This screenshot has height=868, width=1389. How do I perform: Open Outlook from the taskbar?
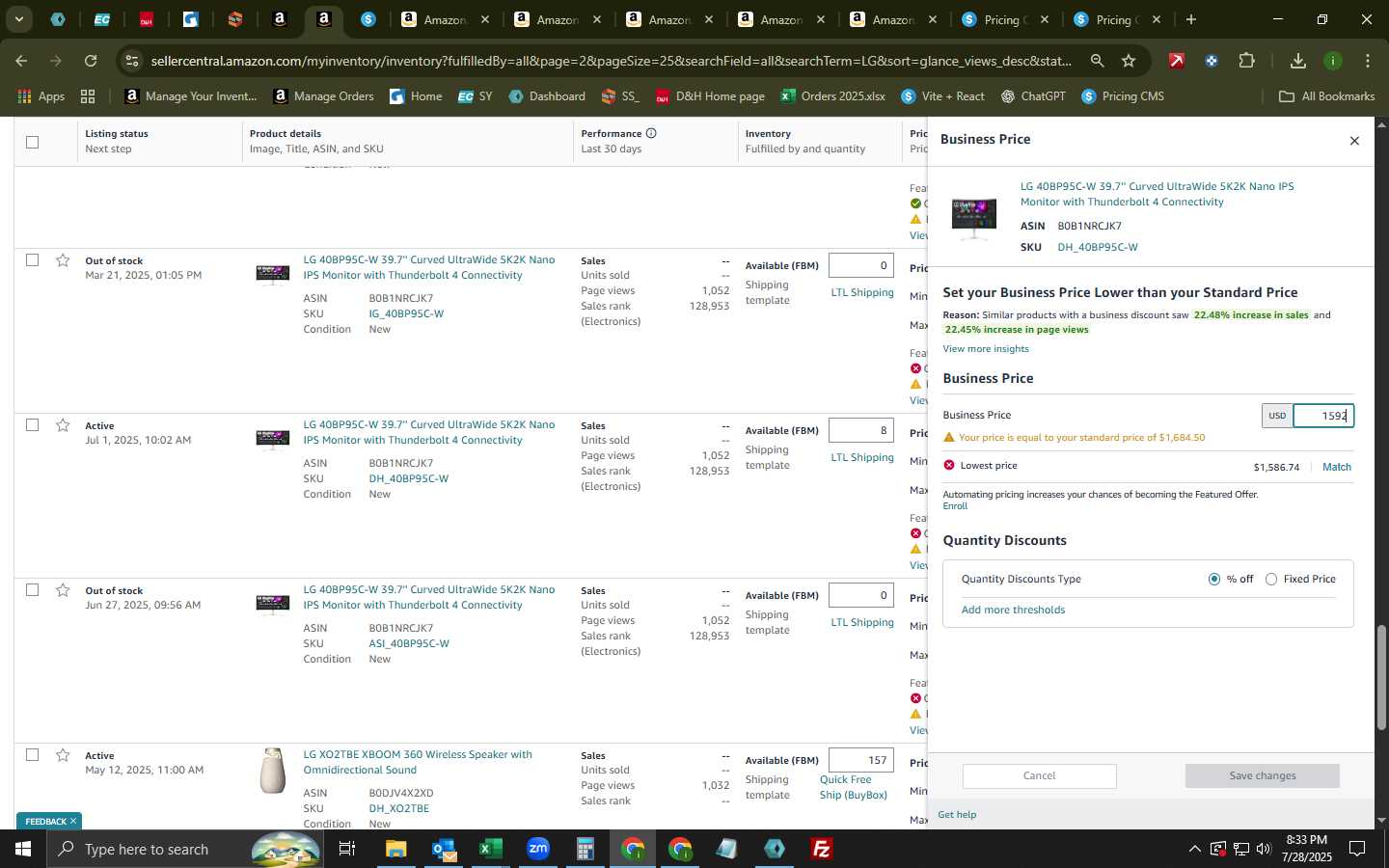tap(443, 849)
